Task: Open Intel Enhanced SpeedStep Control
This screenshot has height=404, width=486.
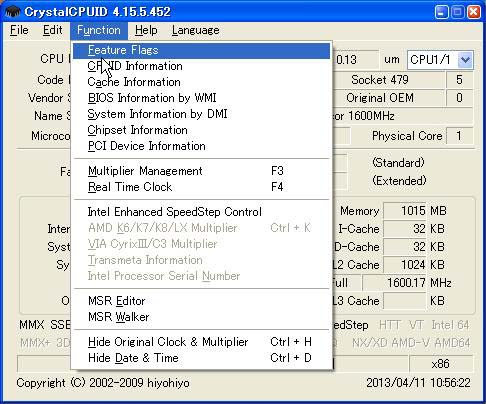Action: click(x=201, y=212)
